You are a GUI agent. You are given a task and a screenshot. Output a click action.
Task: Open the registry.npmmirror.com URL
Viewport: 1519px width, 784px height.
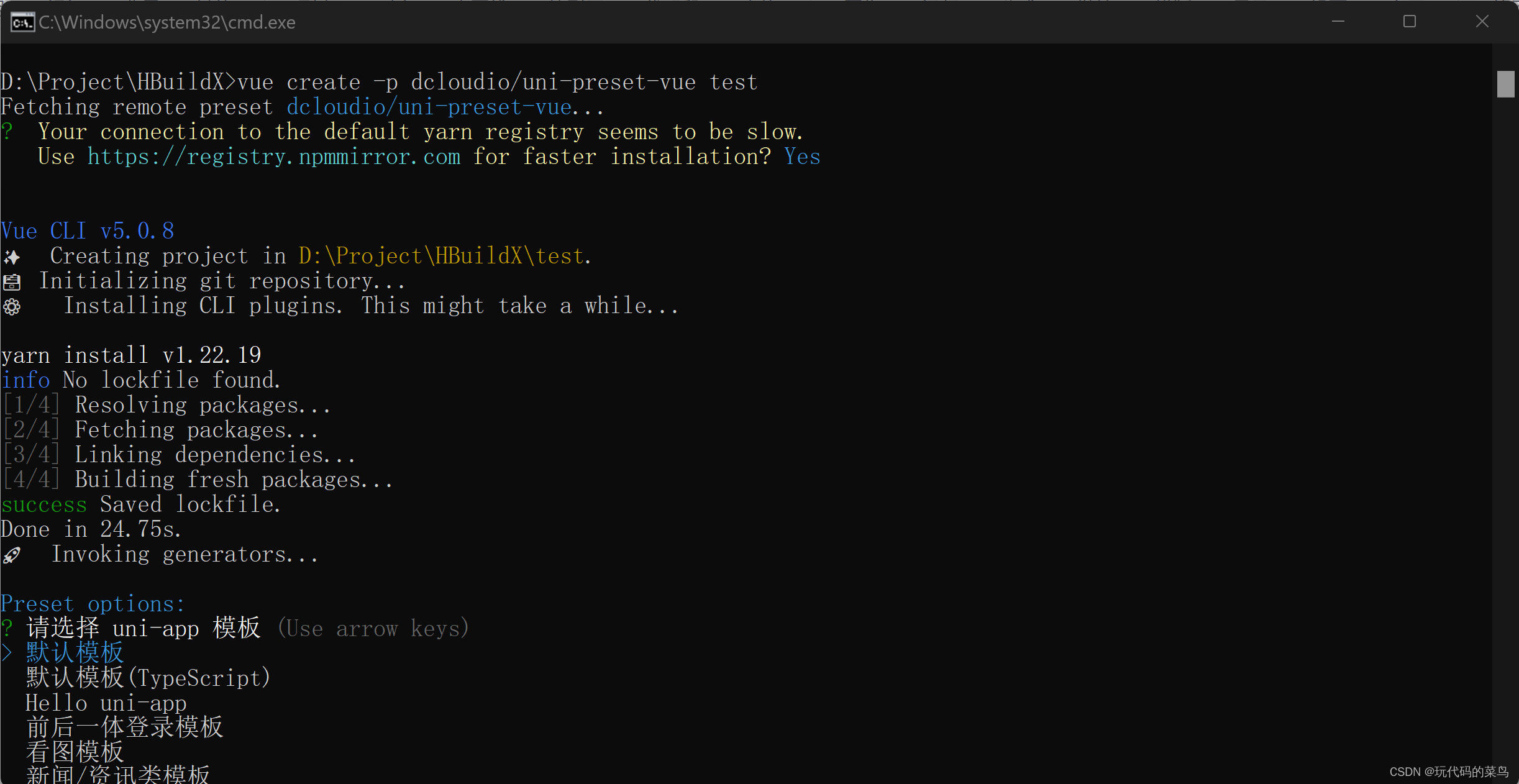(273, 157)
